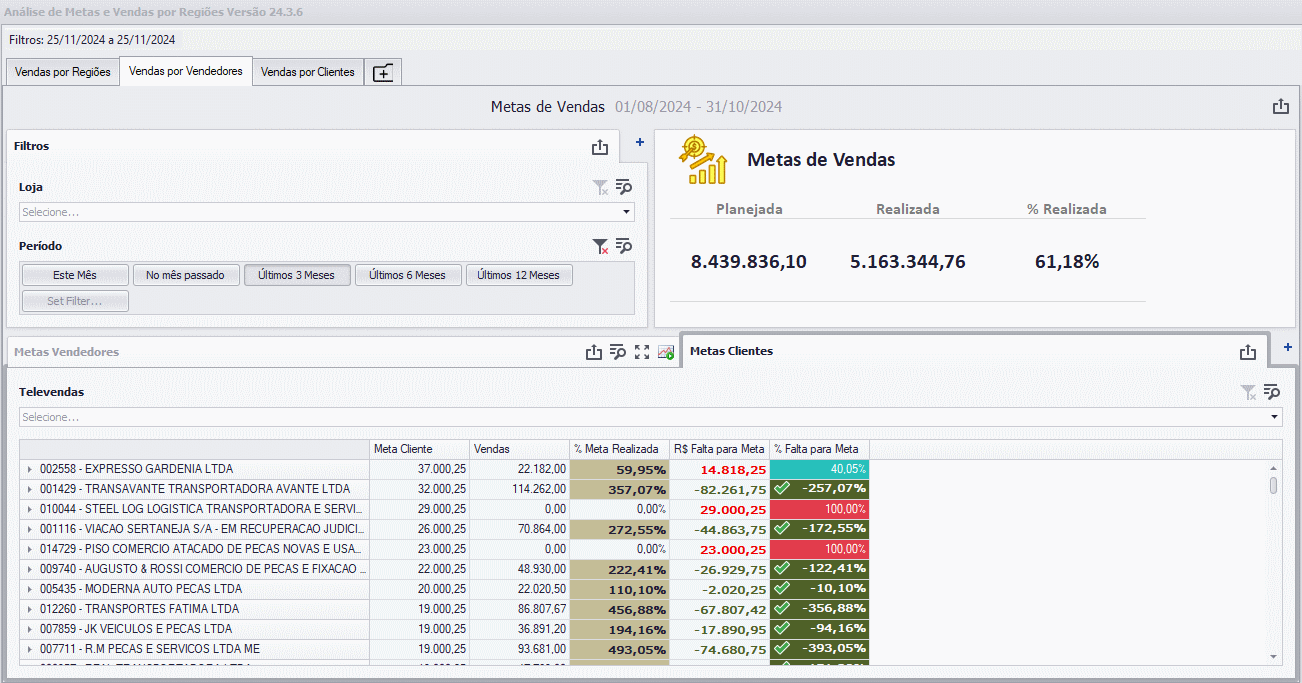Expand row 001429 - TRANSAVANTE TRANSPORTADORA
This screenshot has width=1302, height=683.
(30, 489)
